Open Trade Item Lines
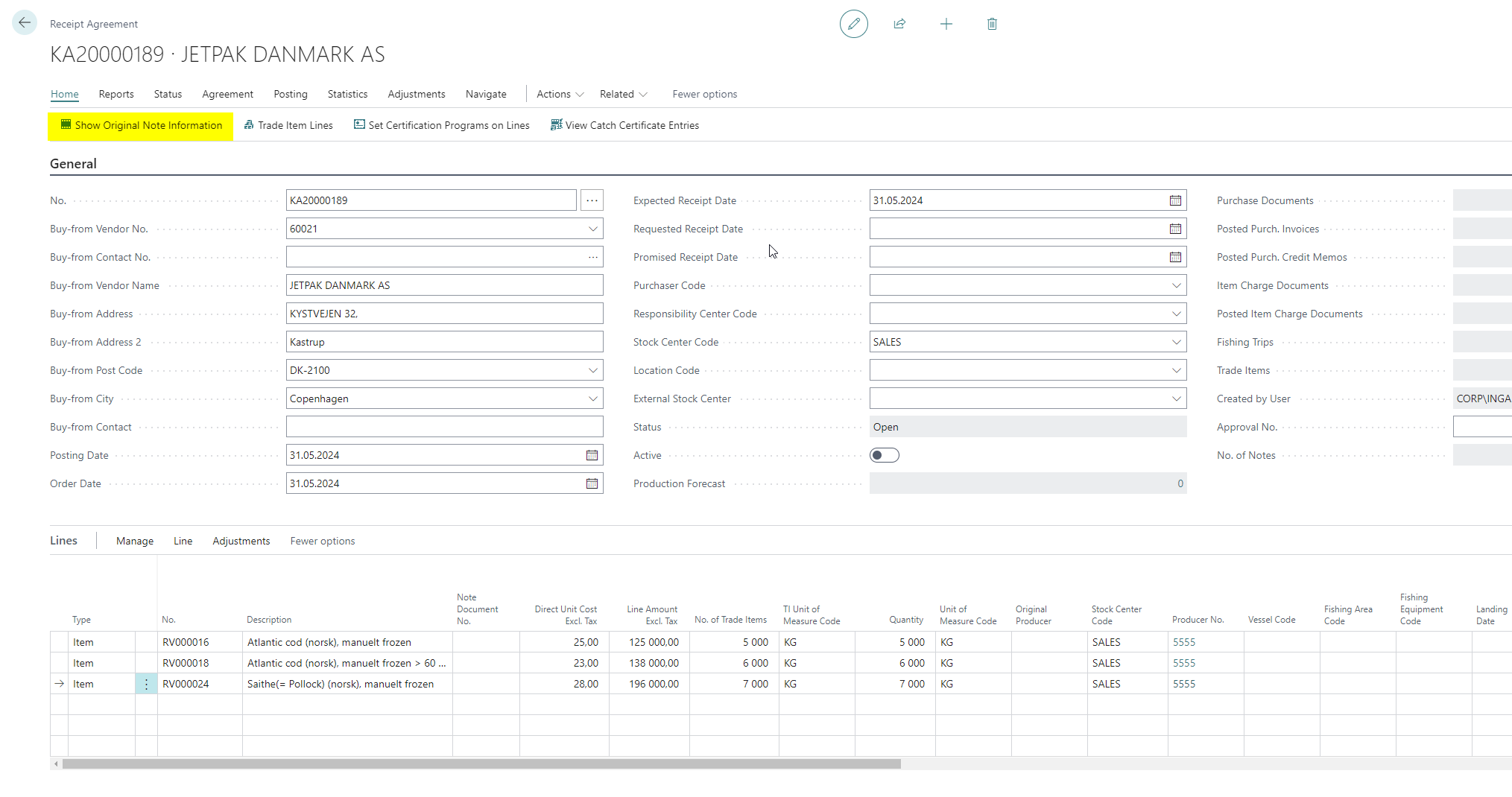Screen dimensions: 1512x797 point(288,125)
